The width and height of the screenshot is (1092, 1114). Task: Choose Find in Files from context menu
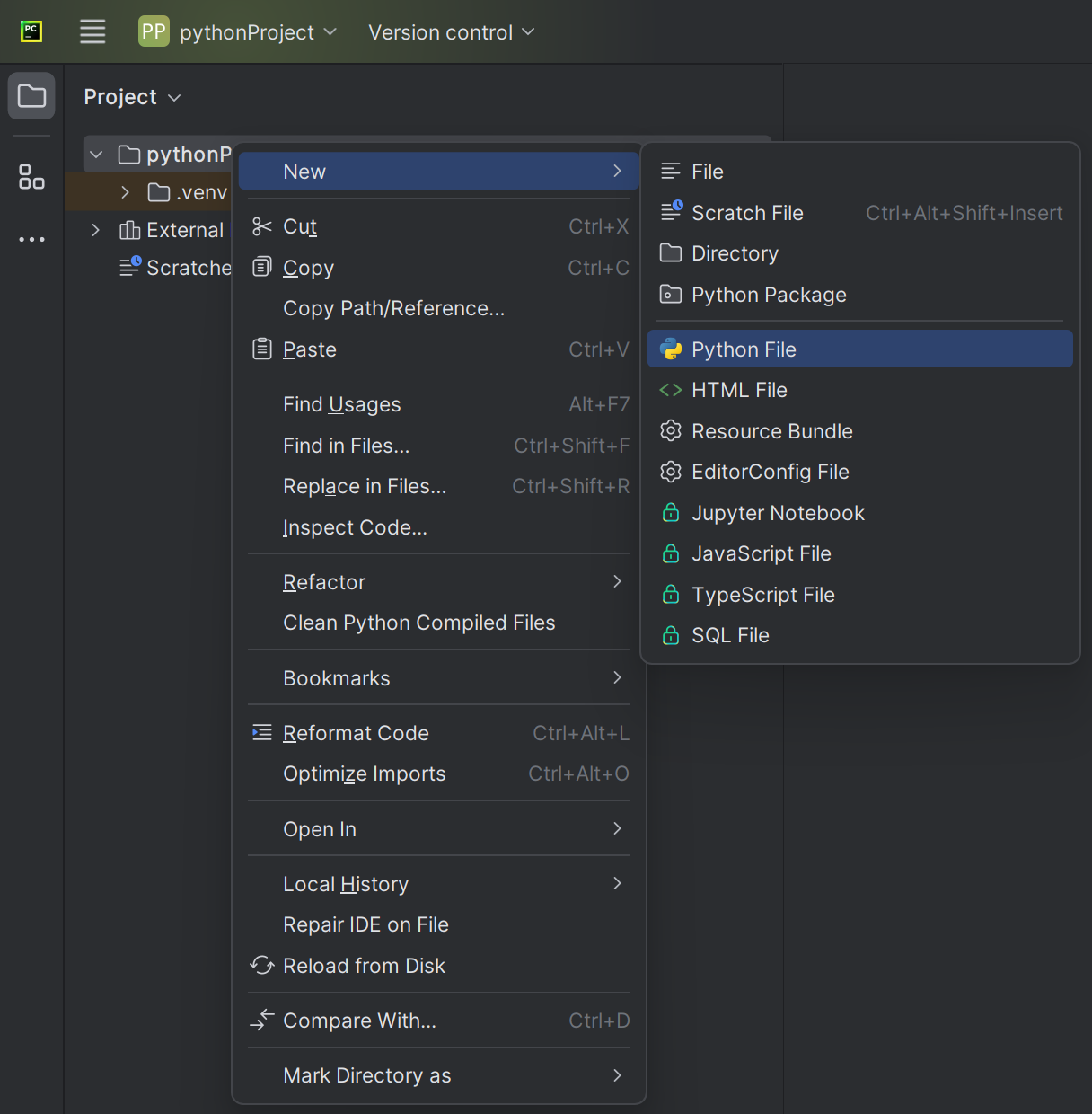coord(346,446)
